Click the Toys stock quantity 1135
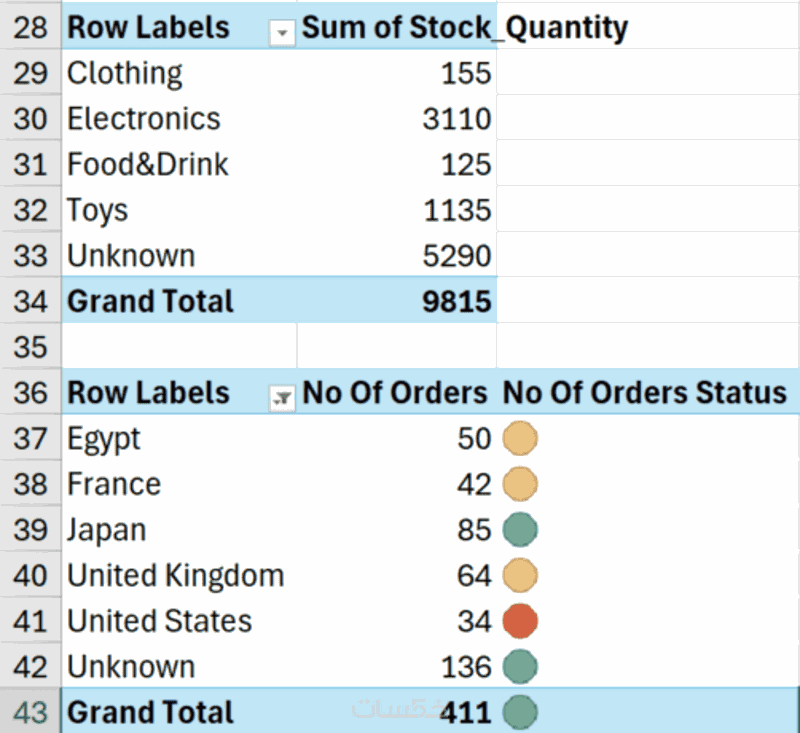 (457, 210)
